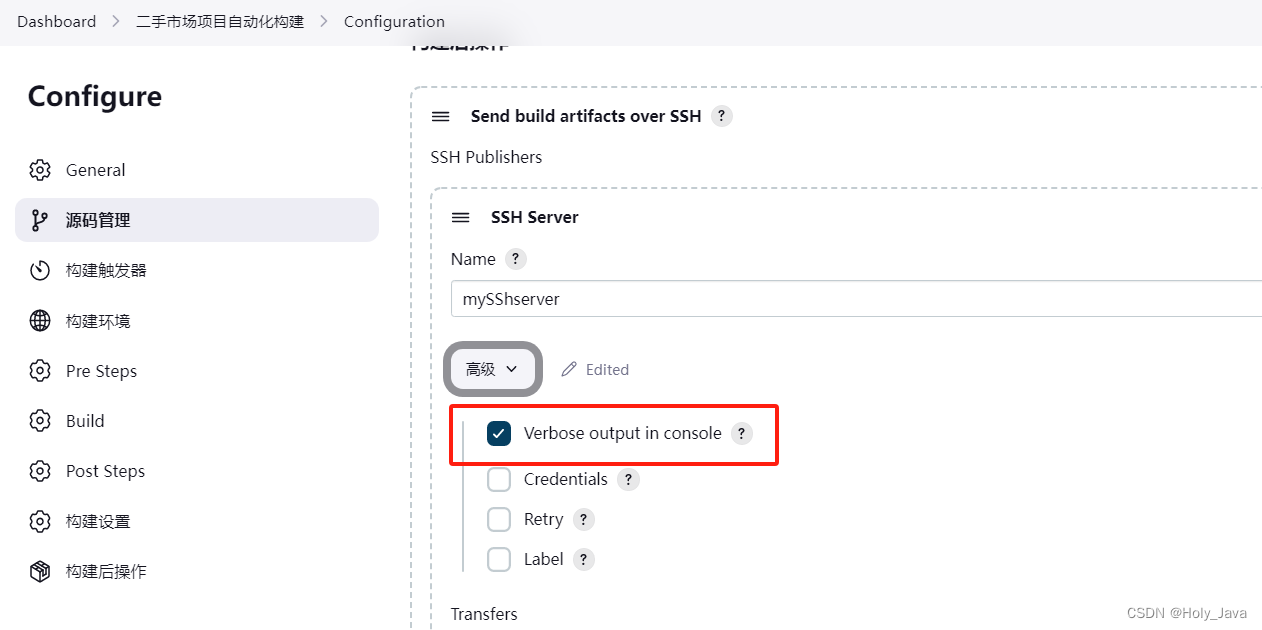This screenshot has width=1262, height=630.
Task: Click the mySShserver name input field
Action: click(x=856, y=298)
